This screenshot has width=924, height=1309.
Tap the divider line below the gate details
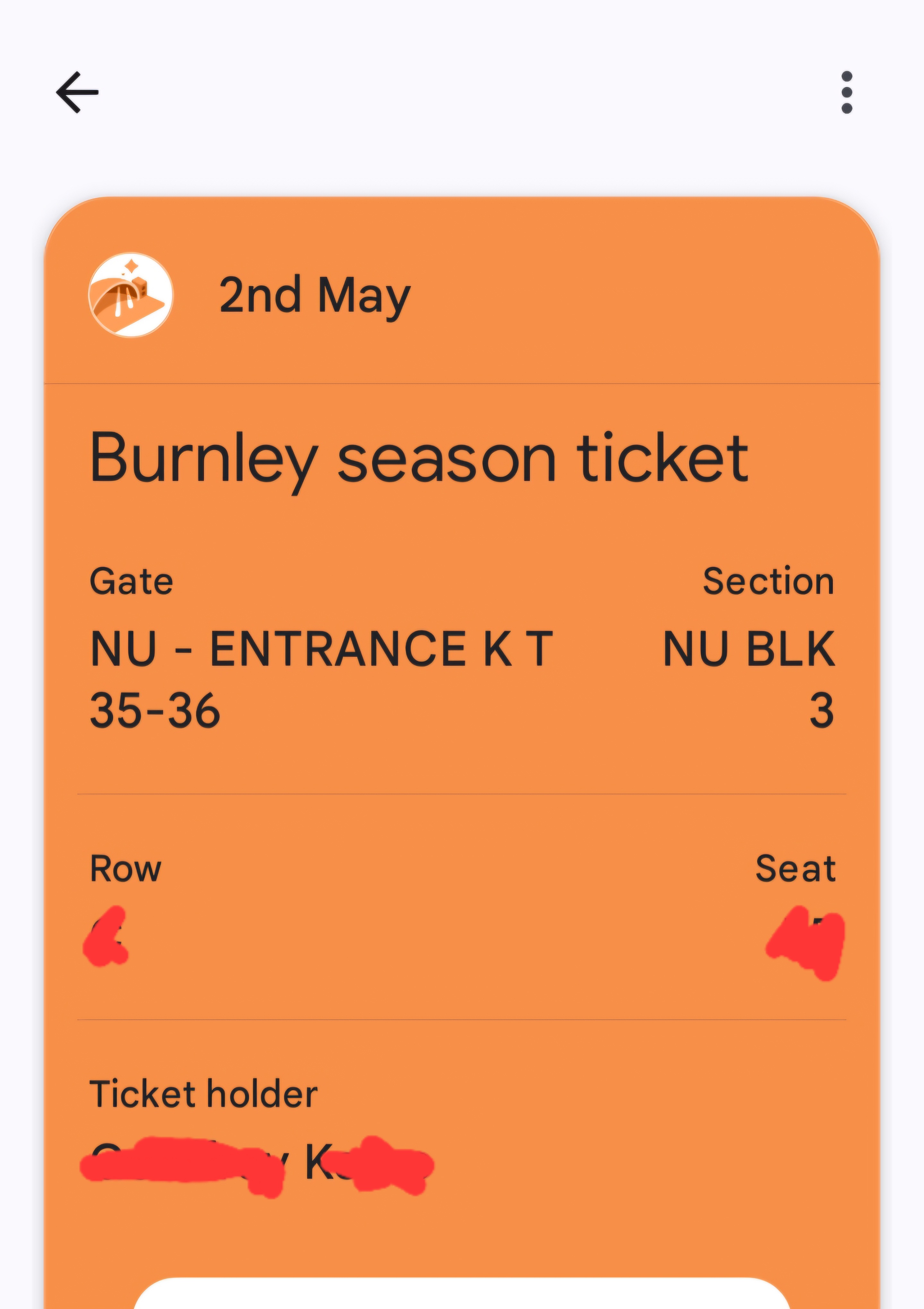(x=462, y=794)
